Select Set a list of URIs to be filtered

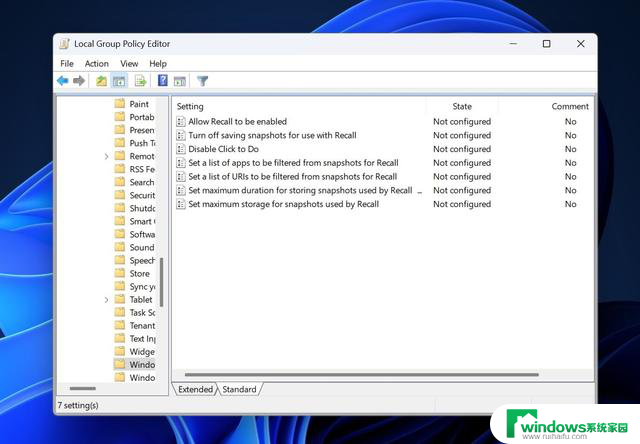coord(293,177)
